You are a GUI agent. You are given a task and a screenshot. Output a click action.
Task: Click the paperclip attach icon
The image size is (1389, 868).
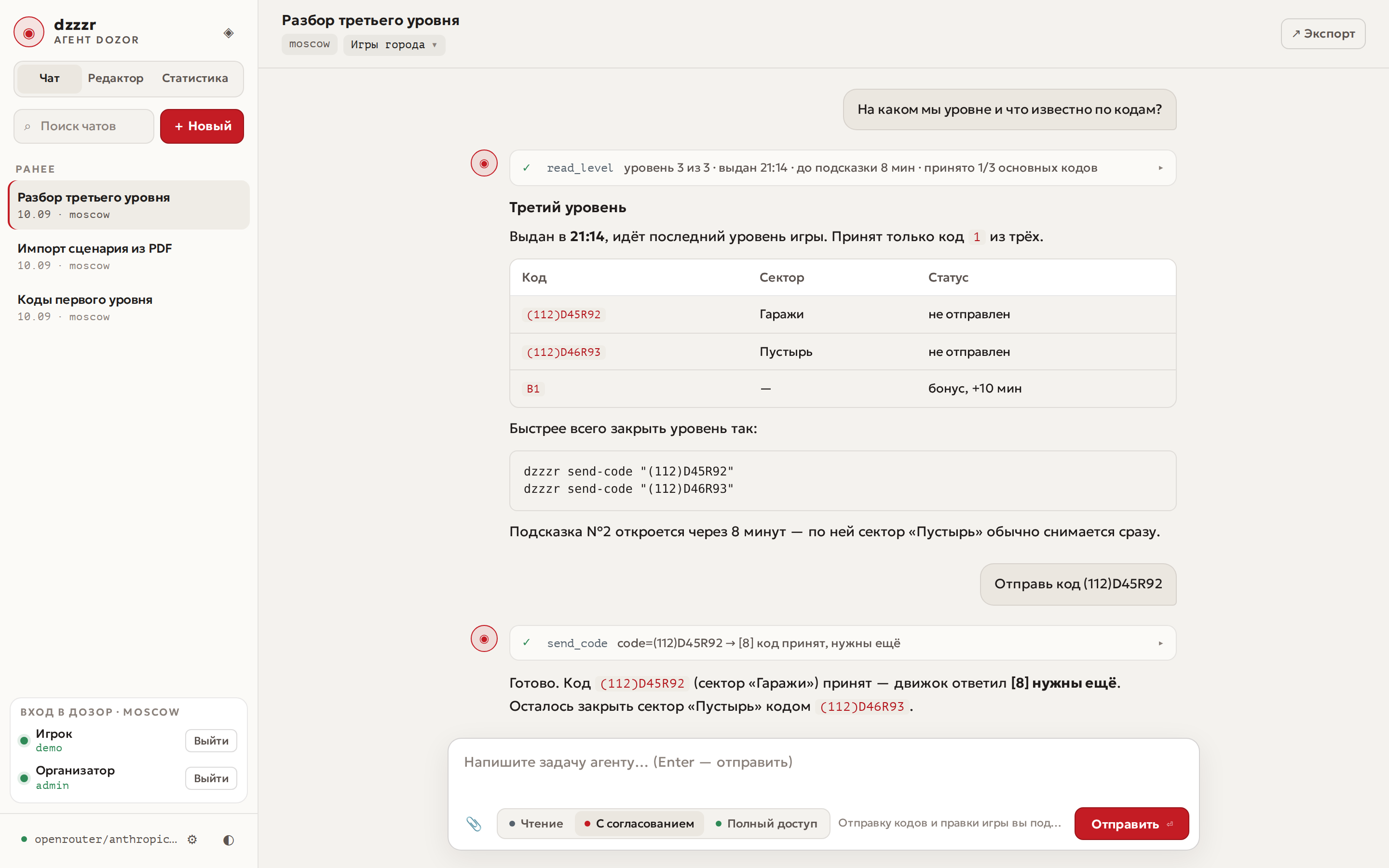click(x=474, y=824)
